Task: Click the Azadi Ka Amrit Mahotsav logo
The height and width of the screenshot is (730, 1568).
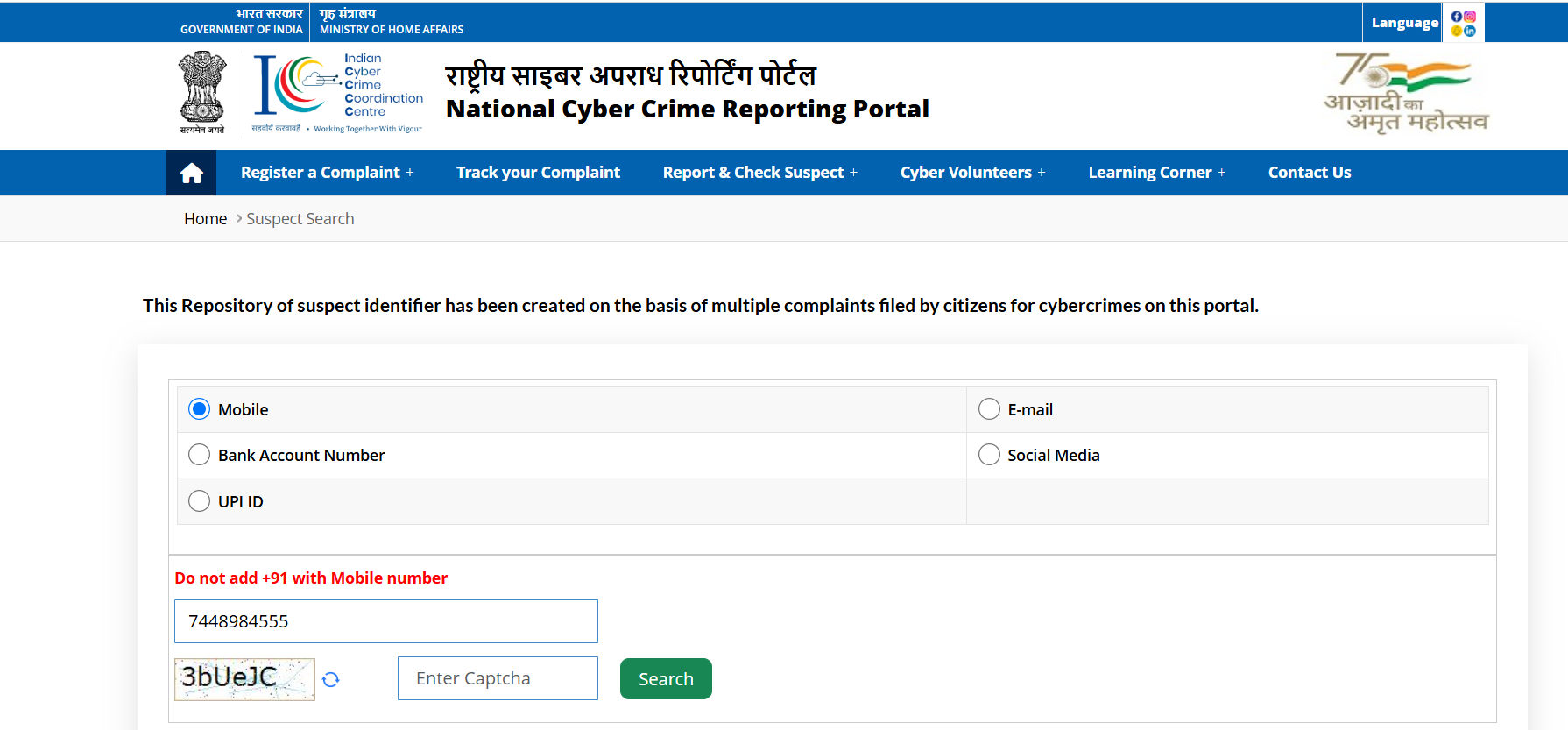Action: pos(1405,93)
